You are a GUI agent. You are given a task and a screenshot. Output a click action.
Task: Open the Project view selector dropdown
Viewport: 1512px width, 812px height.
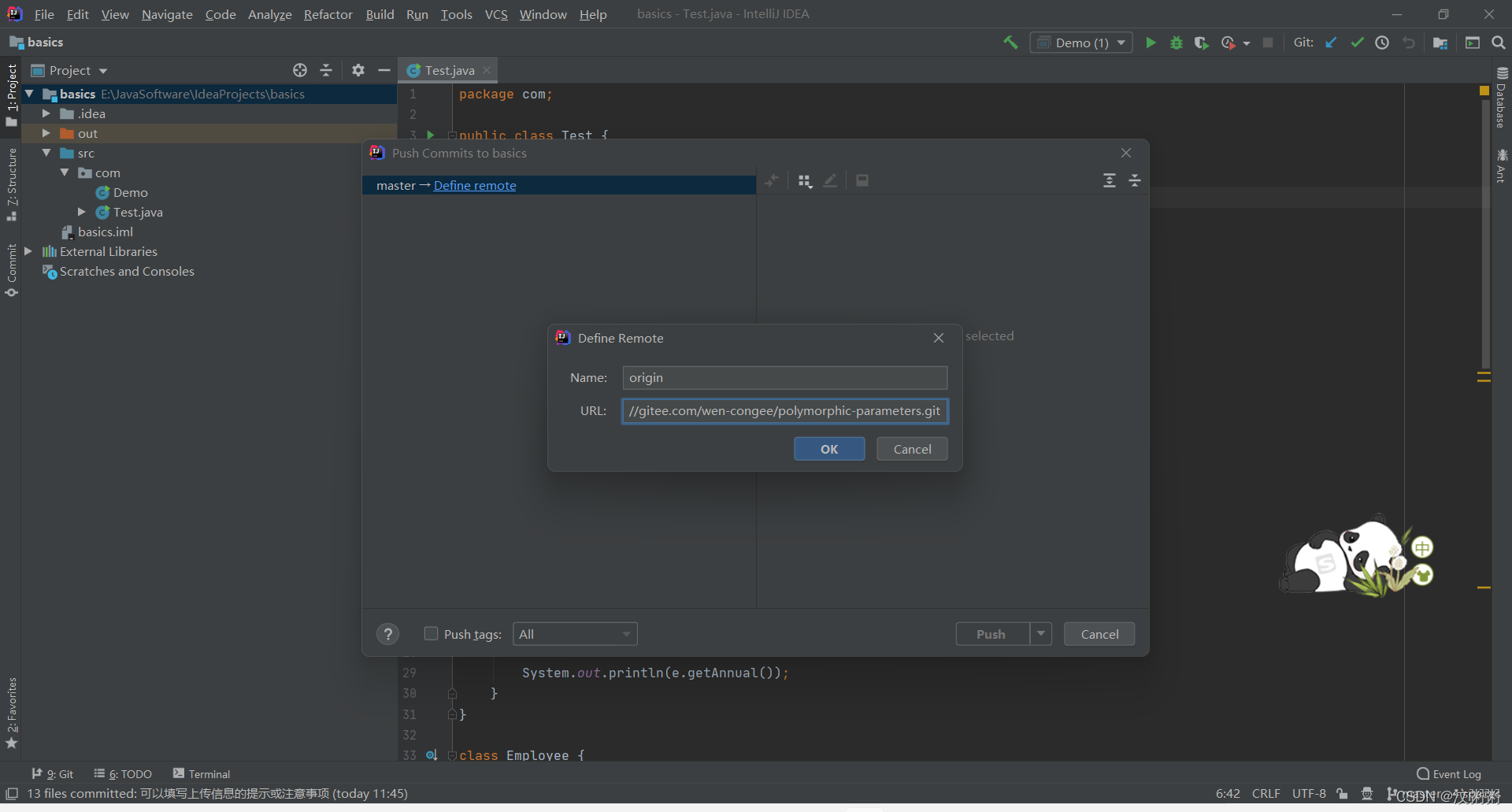pyautogui.click(x=69, y=70)
